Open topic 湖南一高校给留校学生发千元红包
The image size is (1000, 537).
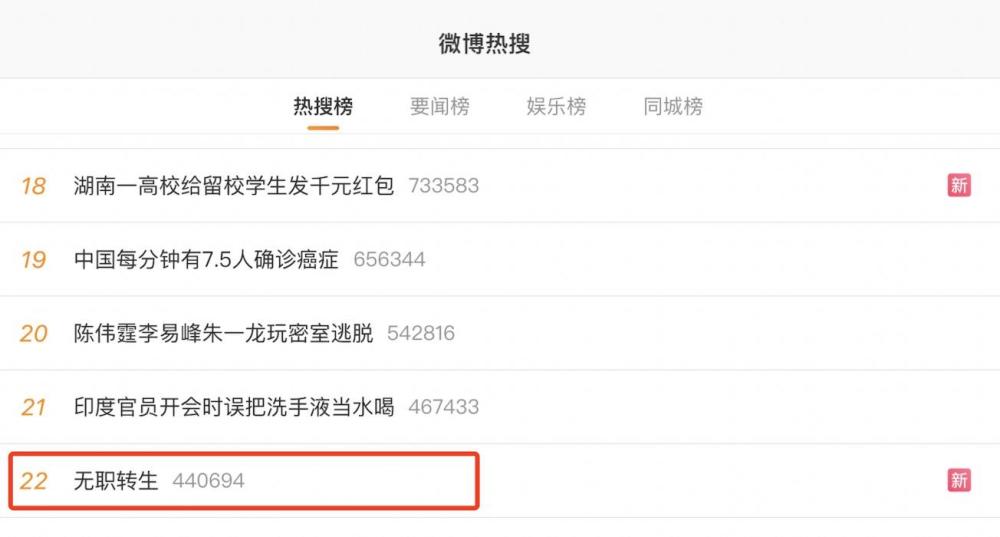233,186
